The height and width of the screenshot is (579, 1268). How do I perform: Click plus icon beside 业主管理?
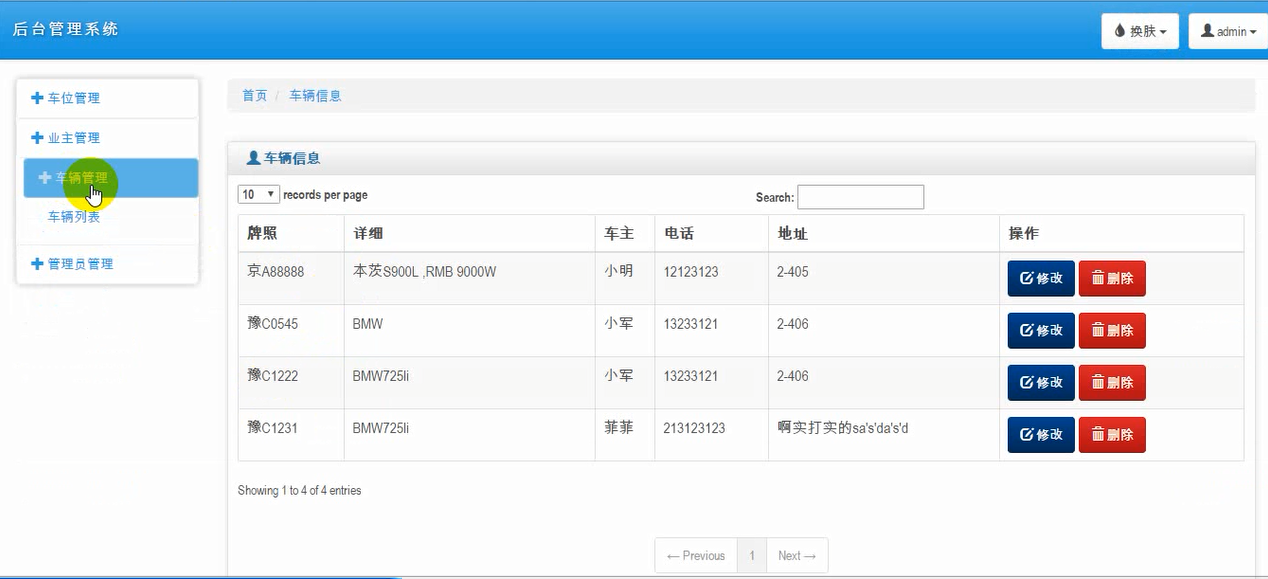click(x=37, y=138)
